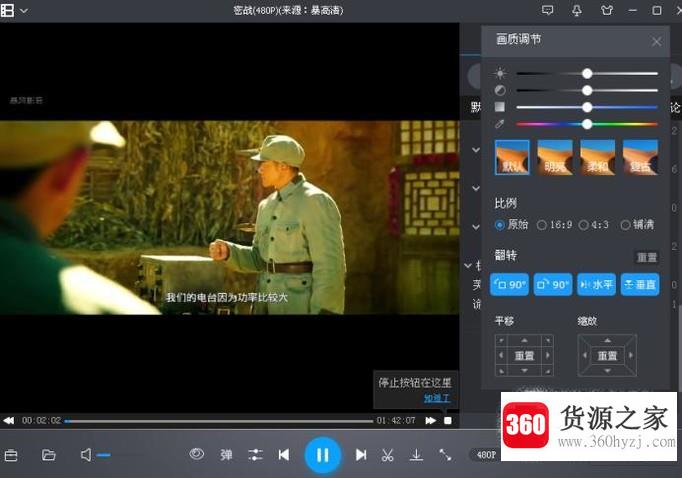Screen dimensions: 682x478
Task: Select the 4:3 aspect ratio radio button
Action: pos(584,225)
